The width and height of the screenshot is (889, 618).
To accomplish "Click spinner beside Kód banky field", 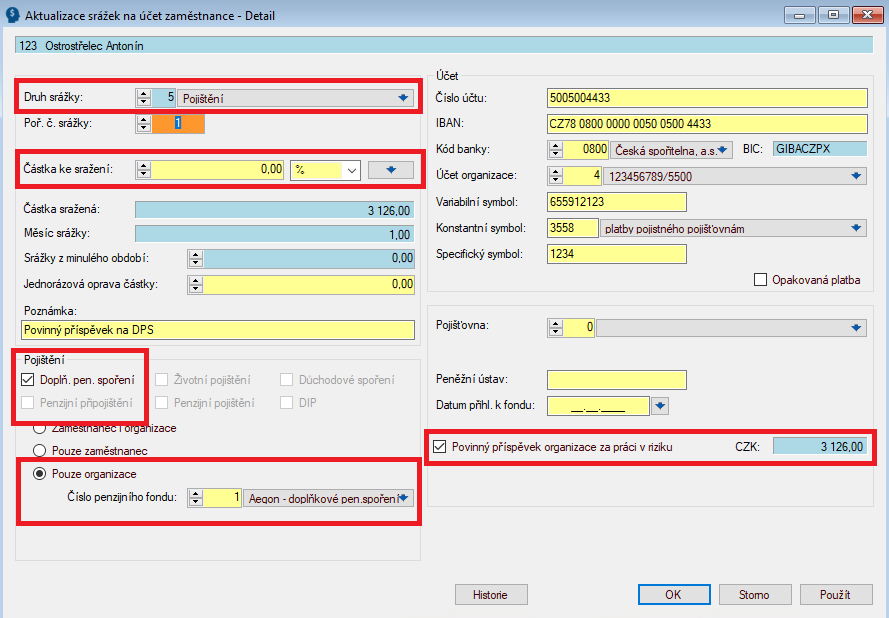I will pyautogui.click(x=557, y=149).
